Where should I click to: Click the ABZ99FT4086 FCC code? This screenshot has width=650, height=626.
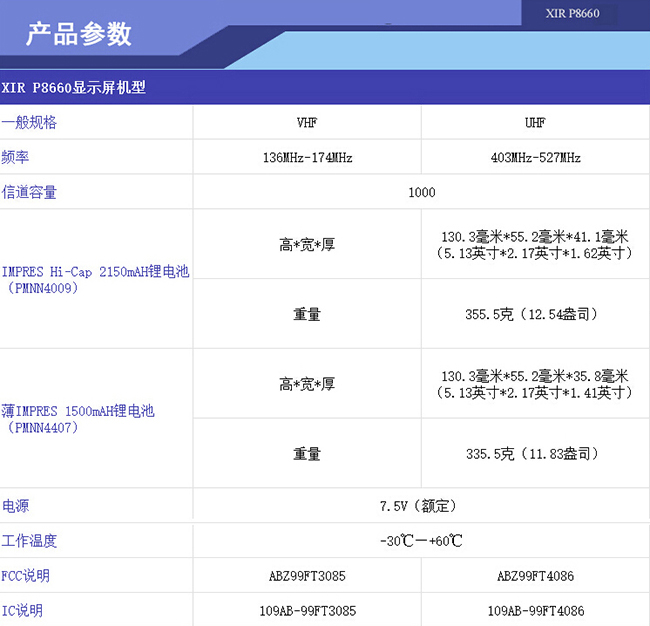click(x=535, y=576)
